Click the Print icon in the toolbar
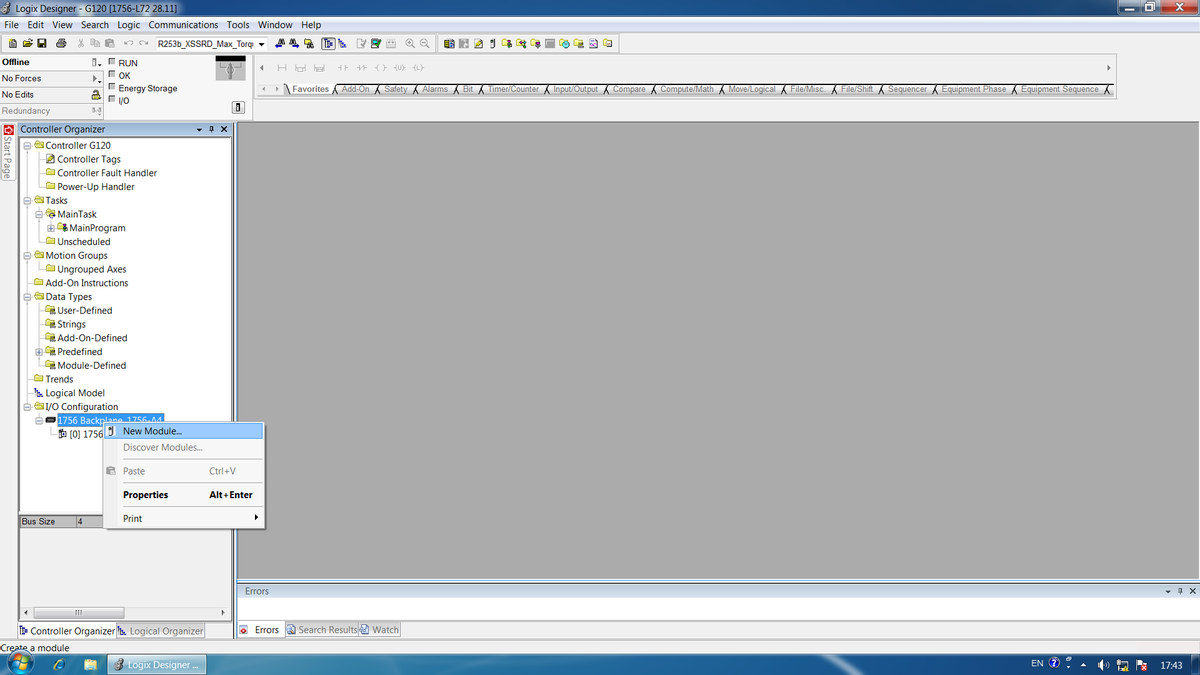Viewport: 1200px width, 675px height. [61, 44]
